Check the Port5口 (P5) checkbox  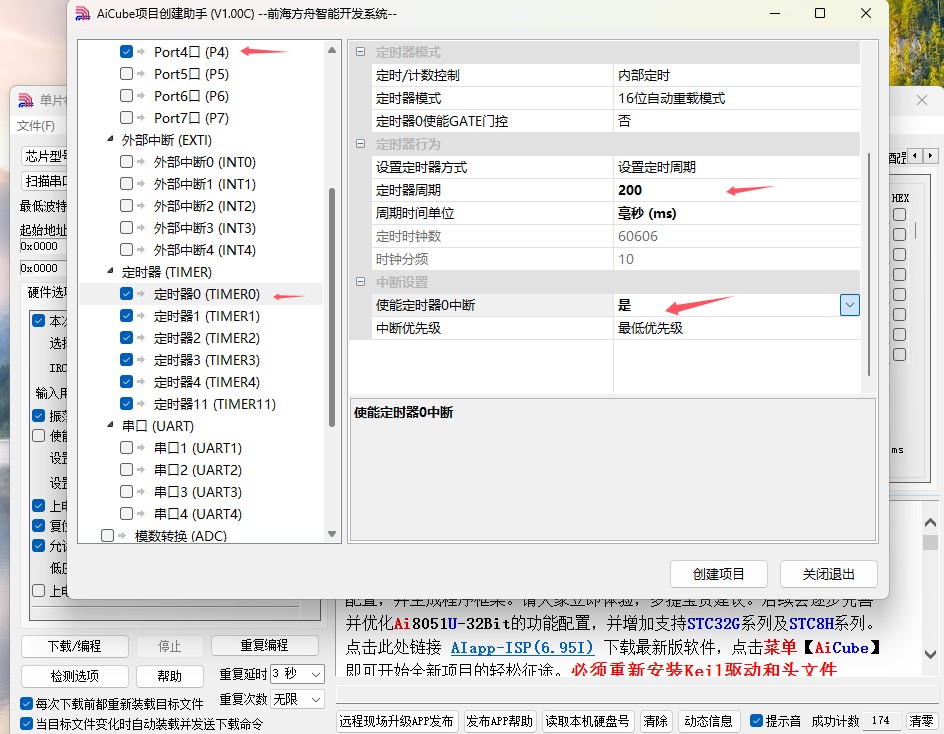(126, 73)
